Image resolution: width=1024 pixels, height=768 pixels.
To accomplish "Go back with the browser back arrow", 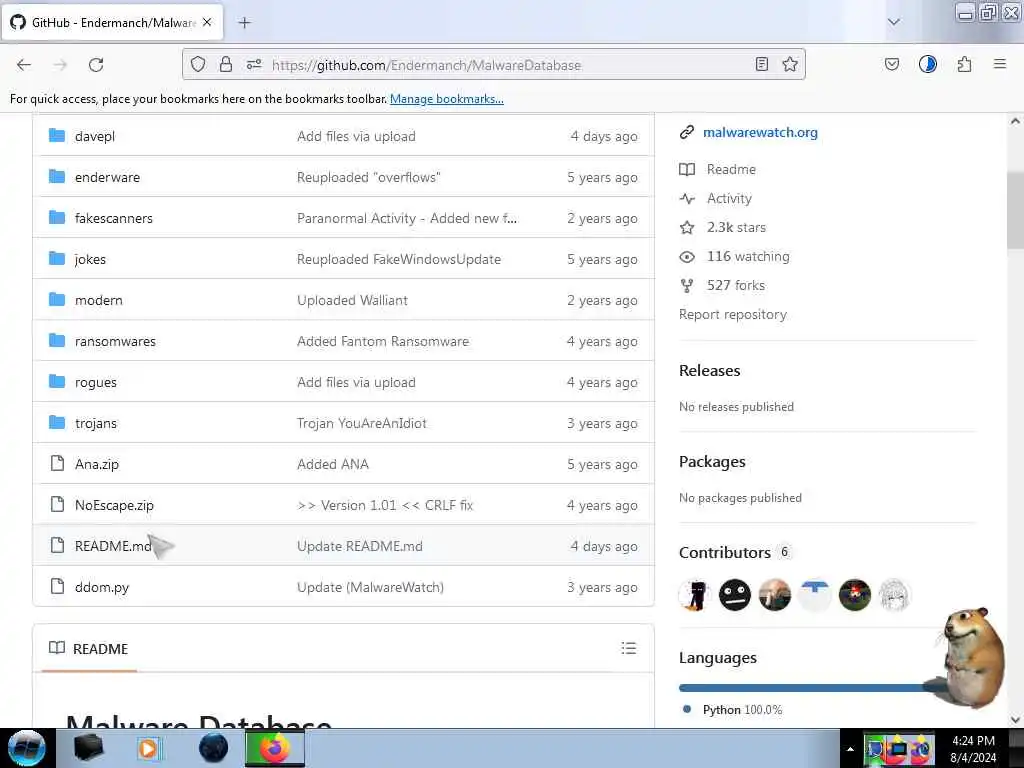I will pyautogui.click(x=24, y=65).
